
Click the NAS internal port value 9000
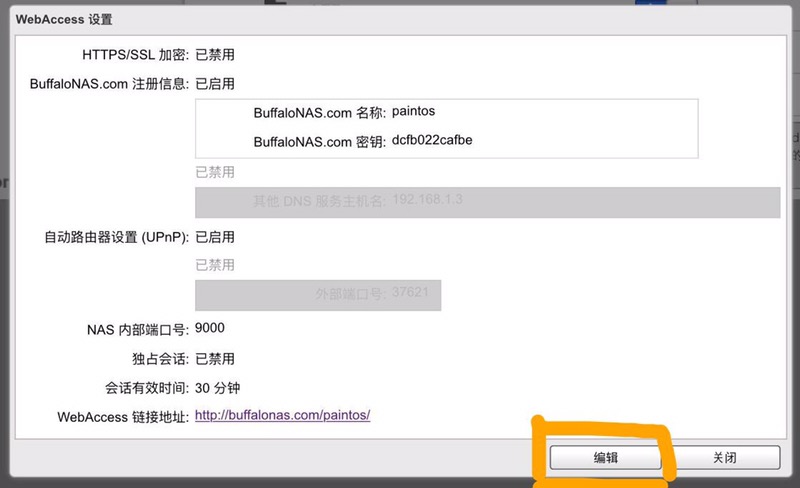[210, 328]
